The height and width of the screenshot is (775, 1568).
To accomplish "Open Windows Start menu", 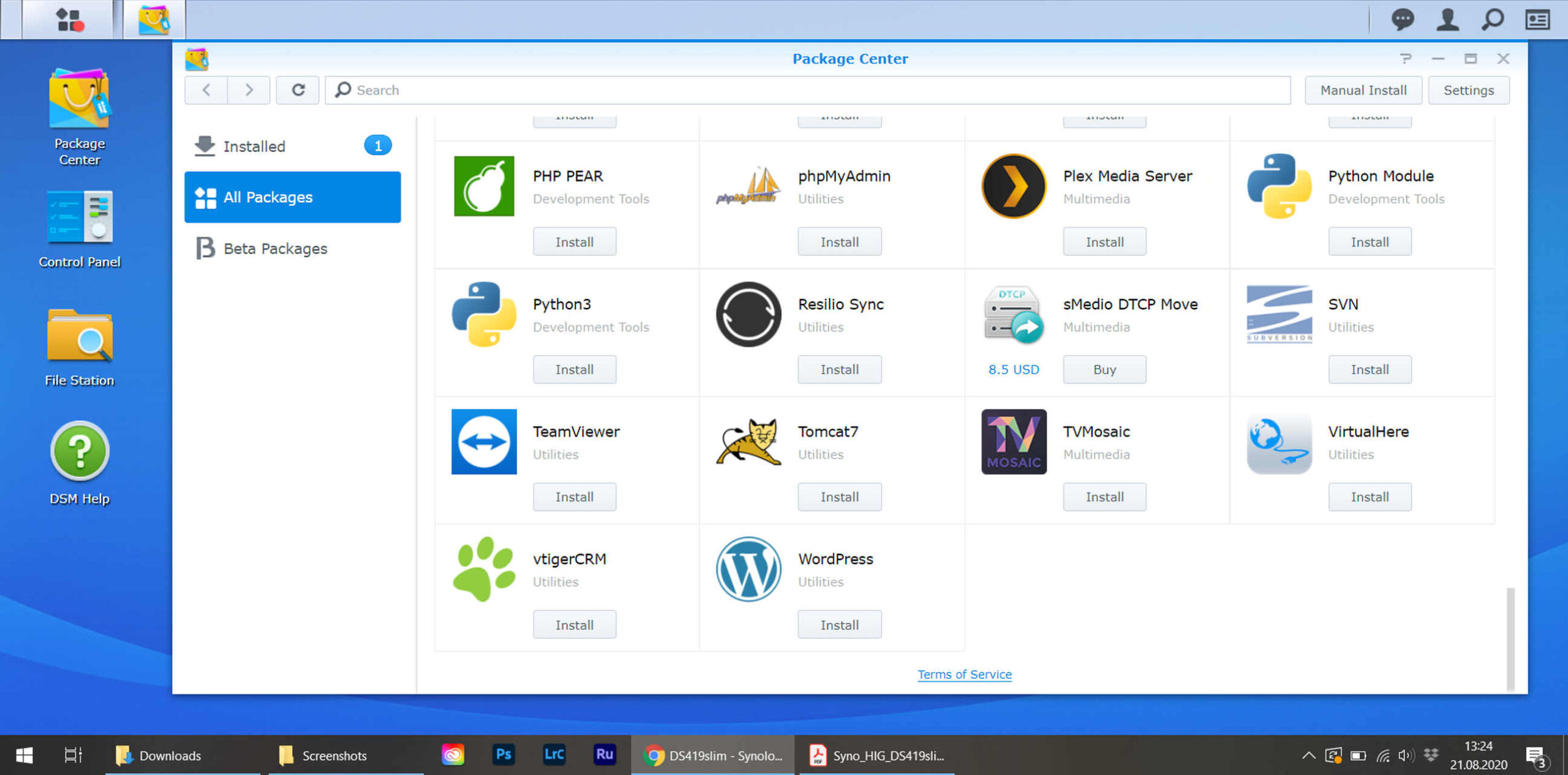I will click(24, 755).
